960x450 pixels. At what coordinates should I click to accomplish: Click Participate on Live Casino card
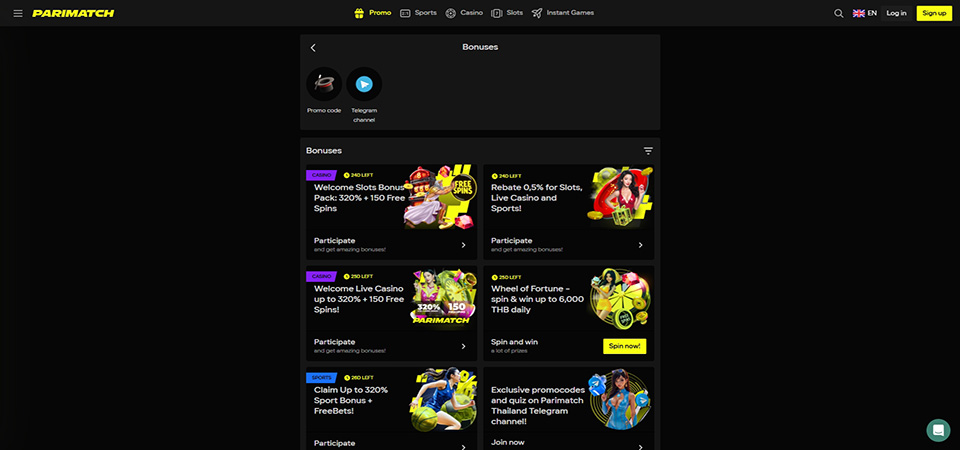click(x=334, y=342)
